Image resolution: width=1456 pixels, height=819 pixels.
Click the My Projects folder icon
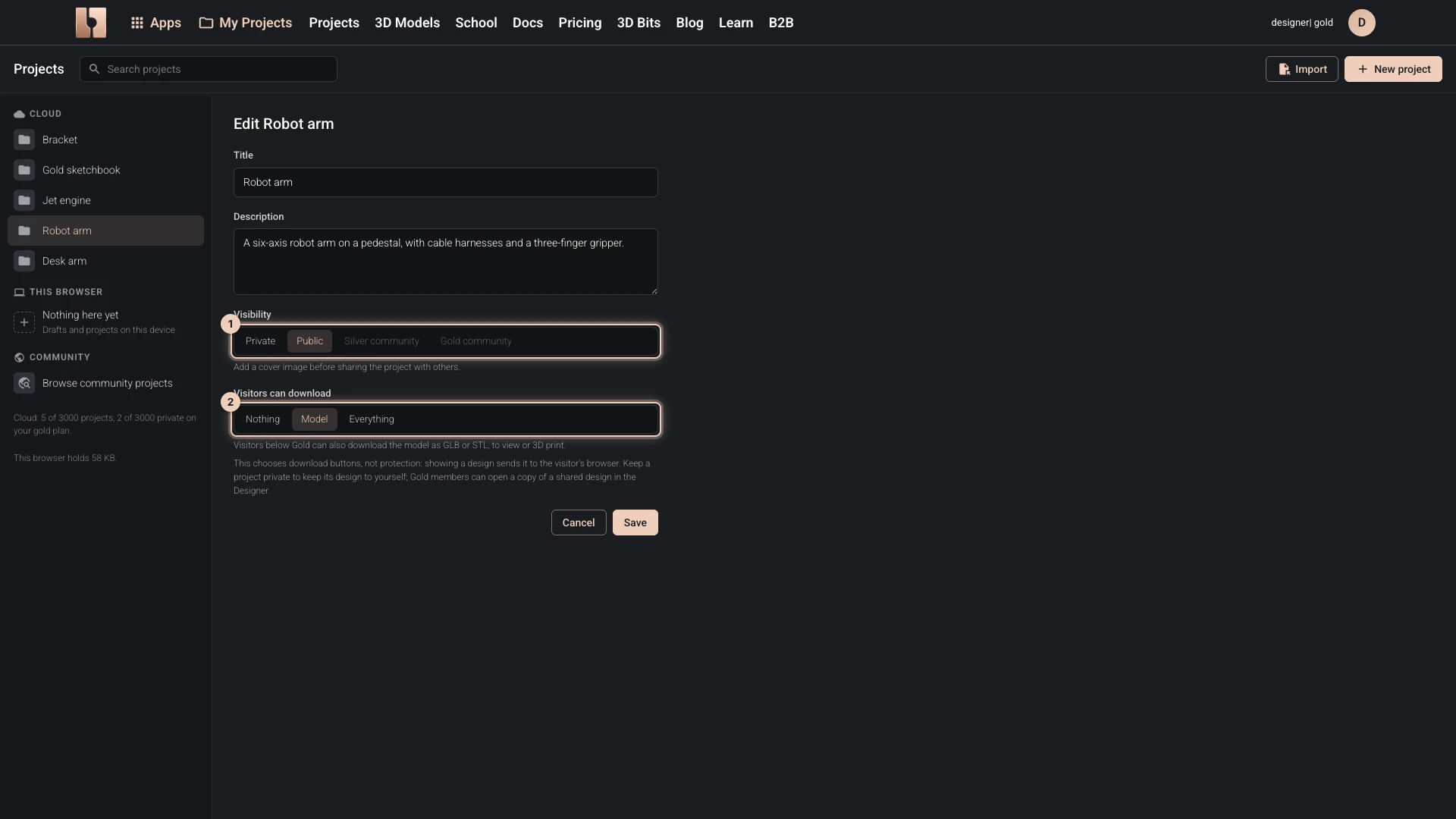point(206,23)
